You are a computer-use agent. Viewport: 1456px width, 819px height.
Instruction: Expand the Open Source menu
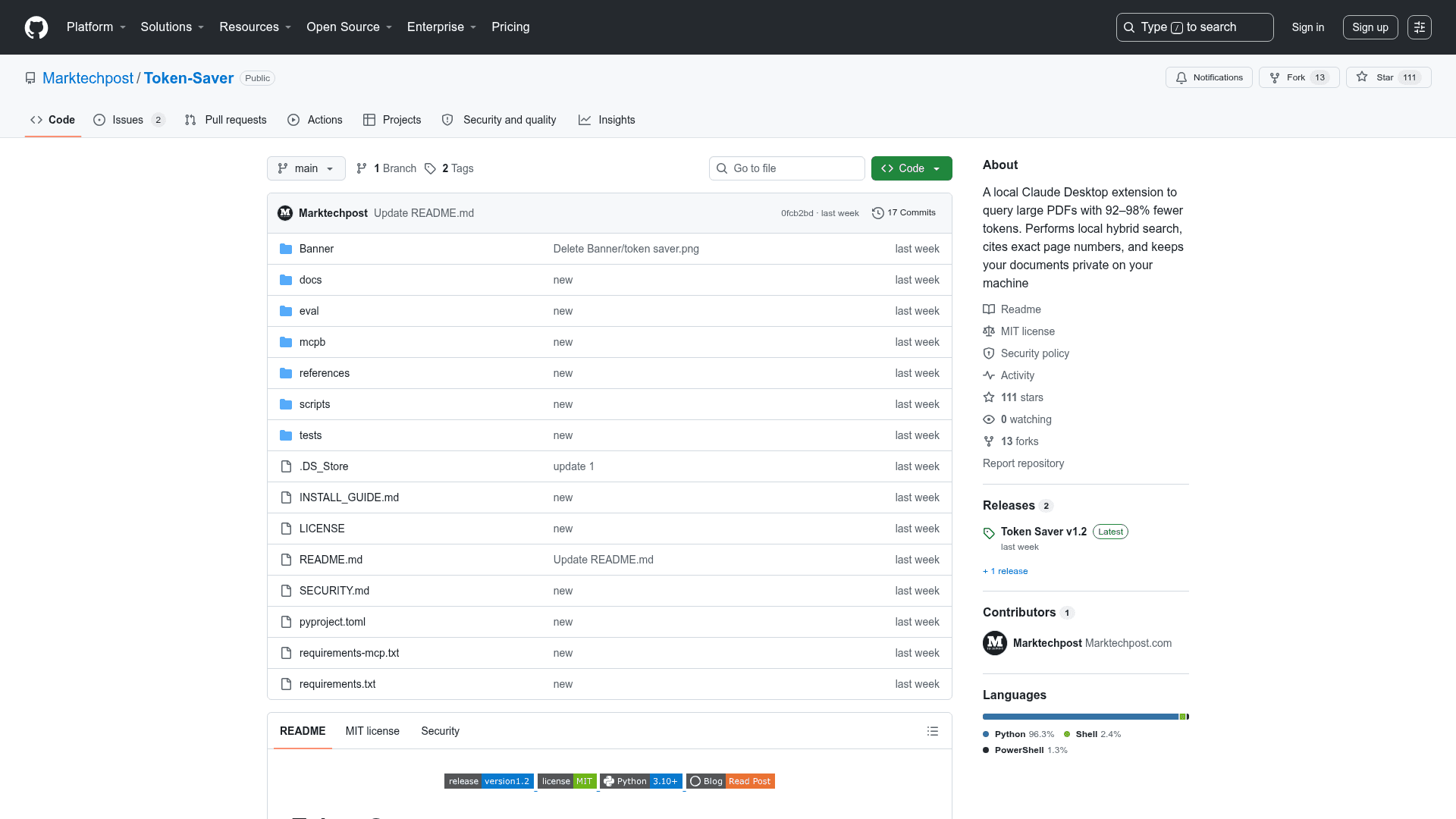coord(350,27)
